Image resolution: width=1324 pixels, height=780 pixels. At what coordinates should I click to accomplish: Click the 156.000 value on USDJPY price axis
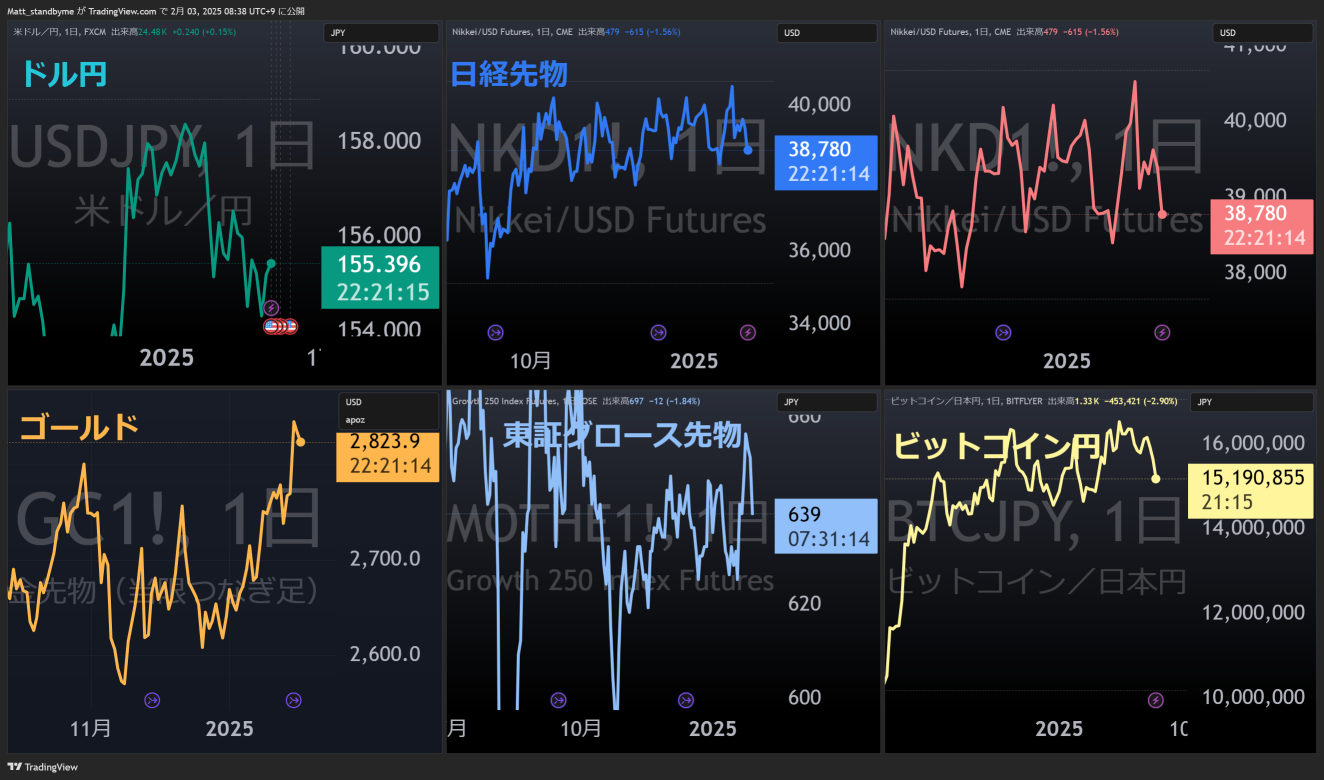(x=380, y=236)
